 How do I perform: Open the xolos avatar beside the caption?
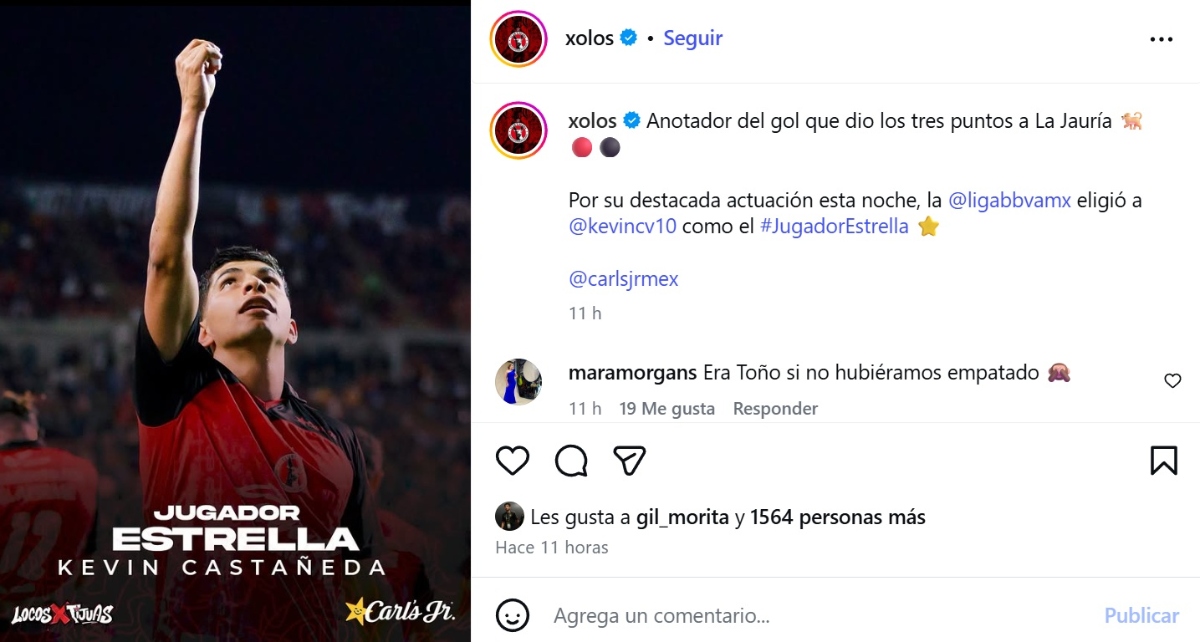[518, 130]
